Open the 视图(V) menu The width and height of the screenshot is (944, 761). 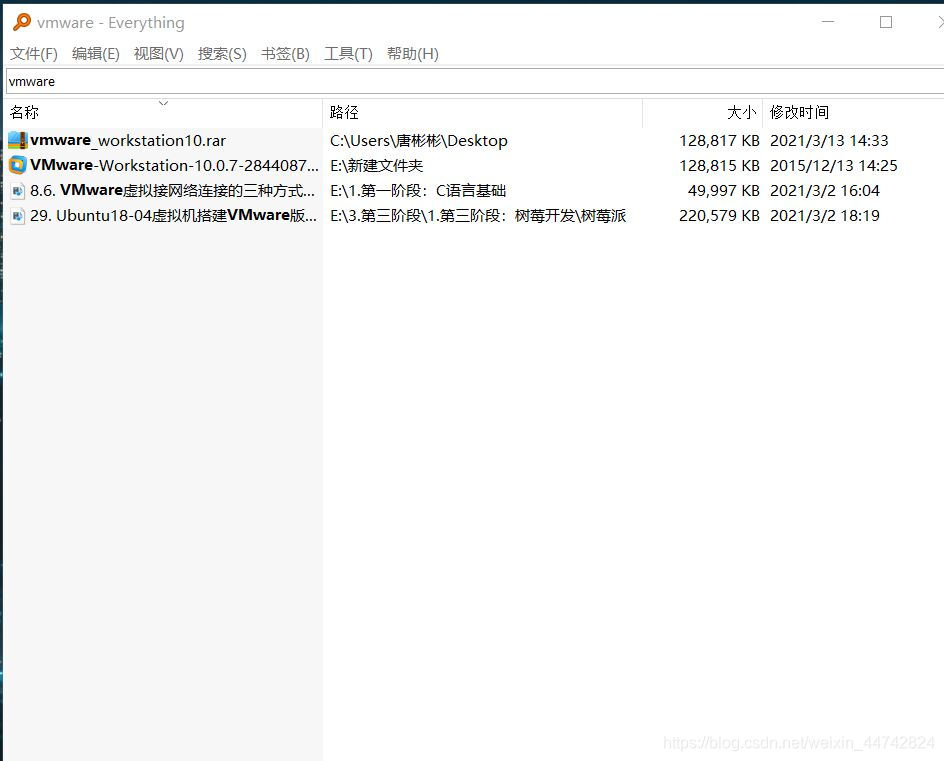[158, 54]
